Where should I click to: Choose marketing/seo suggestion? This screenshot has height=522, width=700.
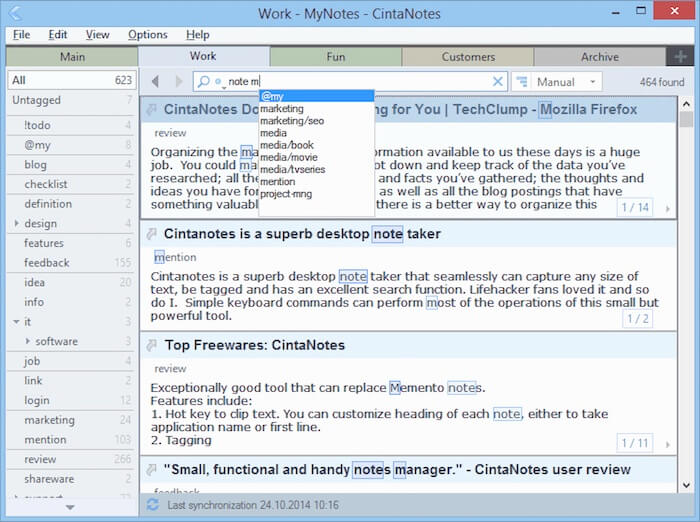316,121
